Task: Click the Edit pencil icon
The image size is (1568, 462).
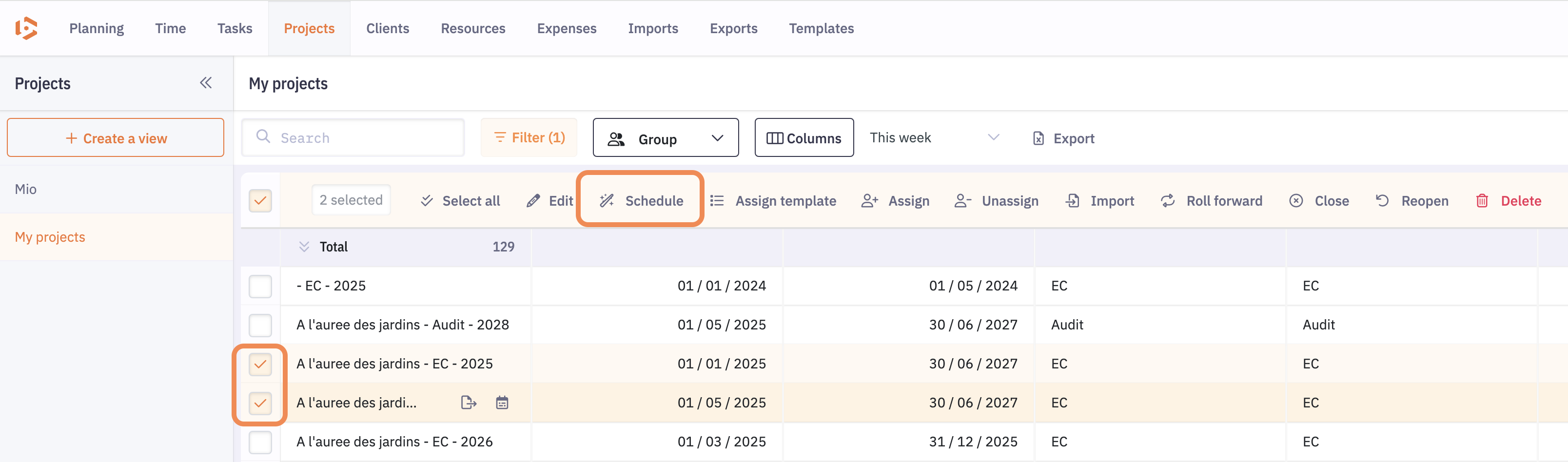Action: coord(533,201)
